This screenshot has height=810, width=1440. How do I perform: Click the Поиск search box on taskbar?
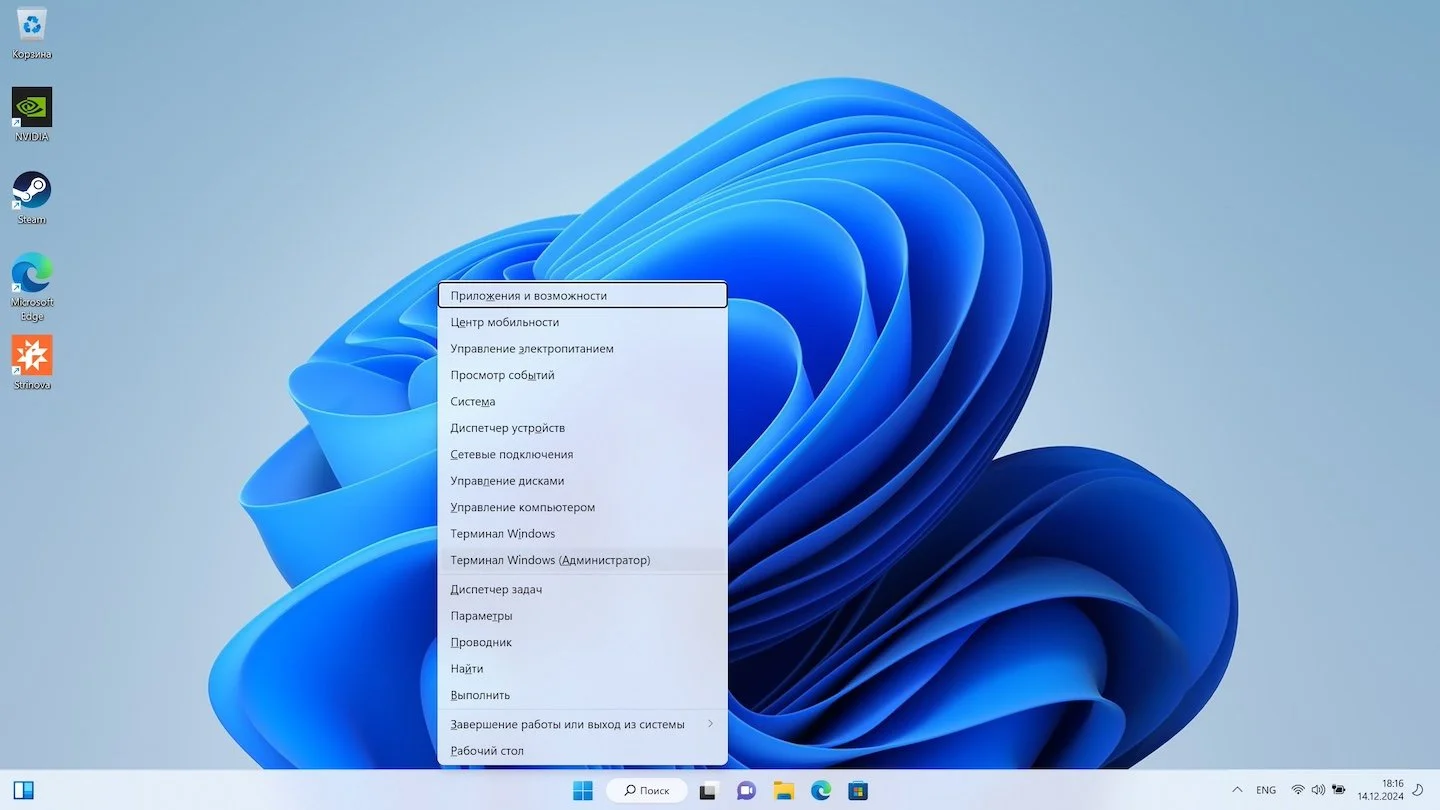tap(647, 790)
